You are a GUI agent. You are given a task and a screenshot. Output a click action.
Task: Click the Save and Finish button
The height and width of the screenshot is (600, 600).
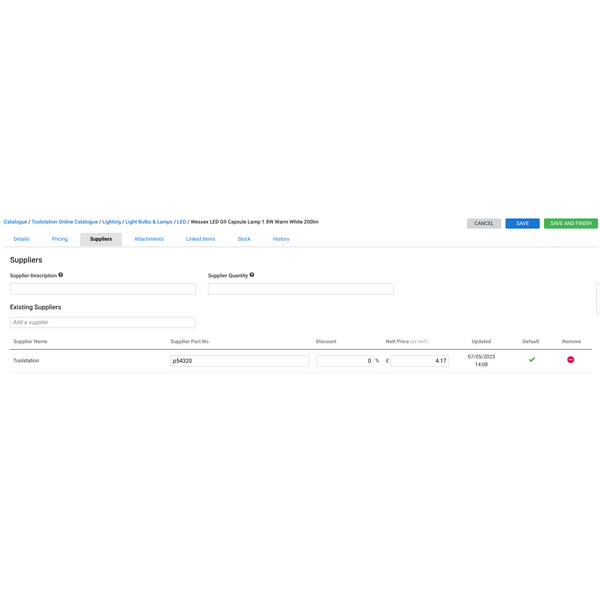tap(570, 224)
